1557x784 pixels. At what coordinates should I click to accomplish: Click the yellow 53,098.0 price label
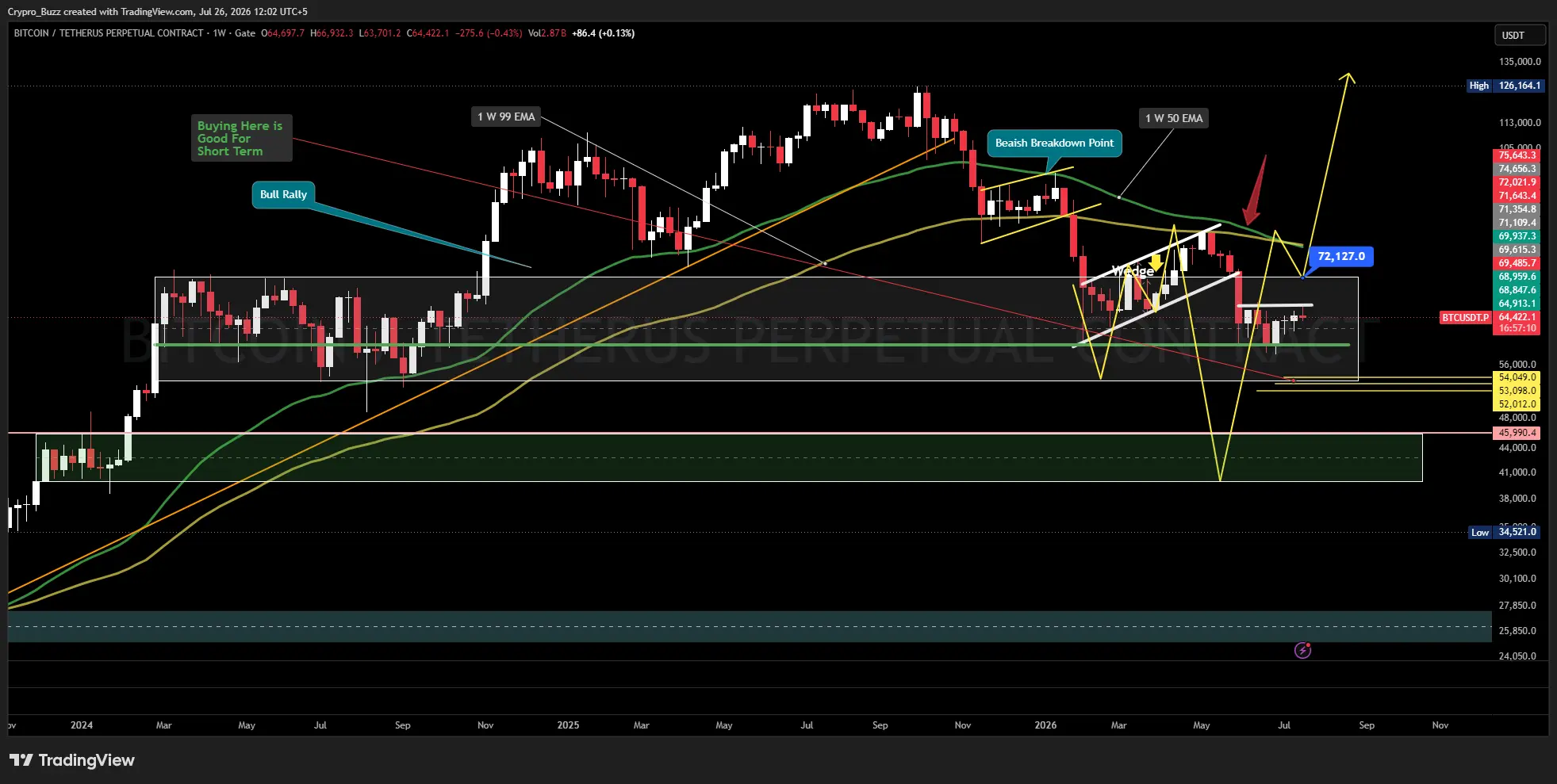pos(1517,391)
